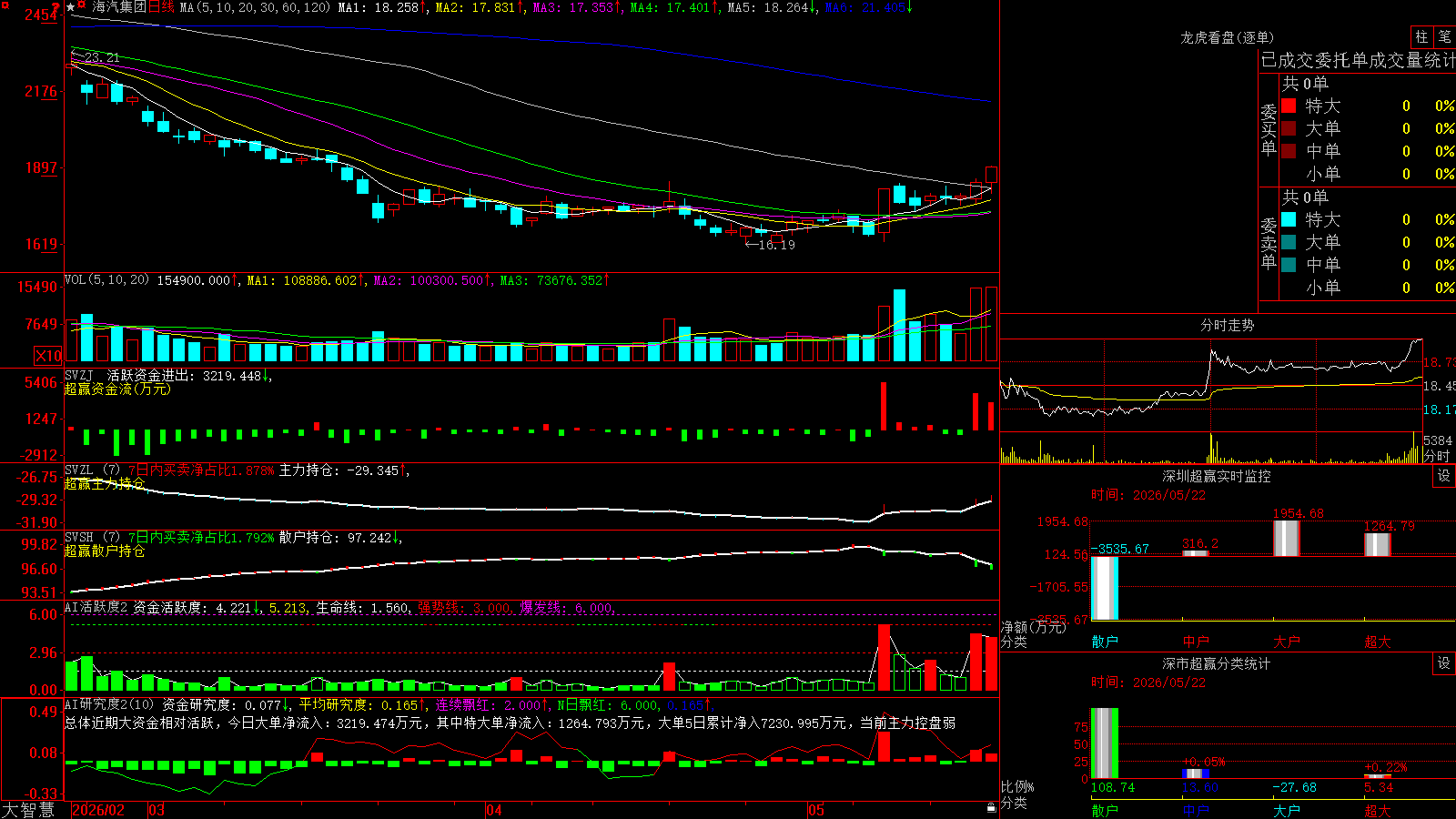Click the 03 month marker on timeline
This screenshot has width=1456, height=819.
click(x=157, y=810)
